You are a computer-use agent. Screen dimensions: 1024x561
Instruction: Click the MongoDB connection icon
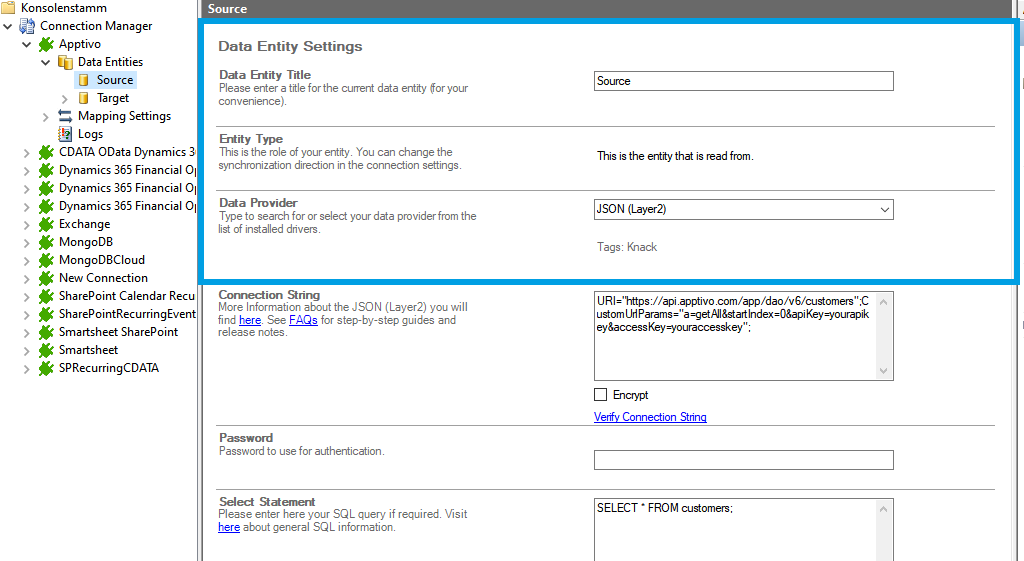point(46,242)
